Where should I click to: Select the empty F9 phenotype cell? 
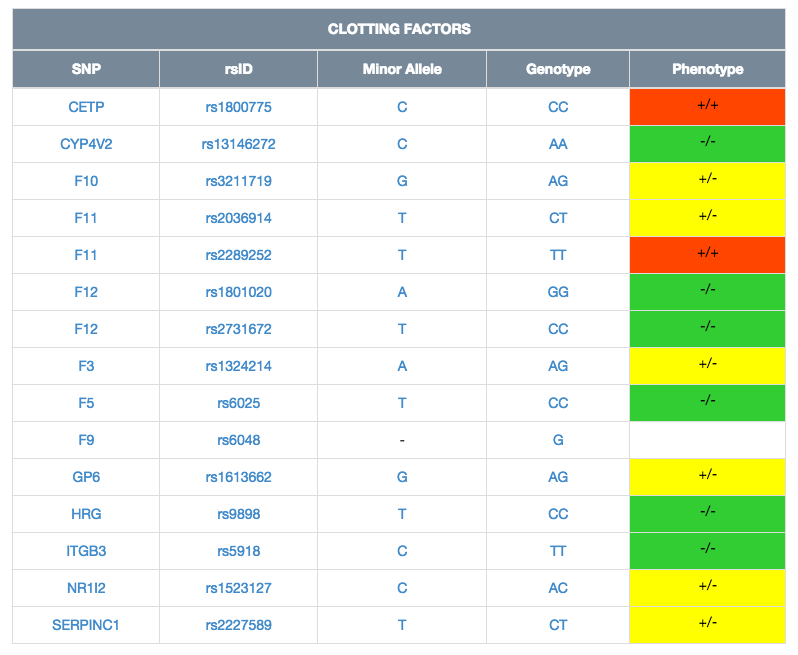coord(707,440)
